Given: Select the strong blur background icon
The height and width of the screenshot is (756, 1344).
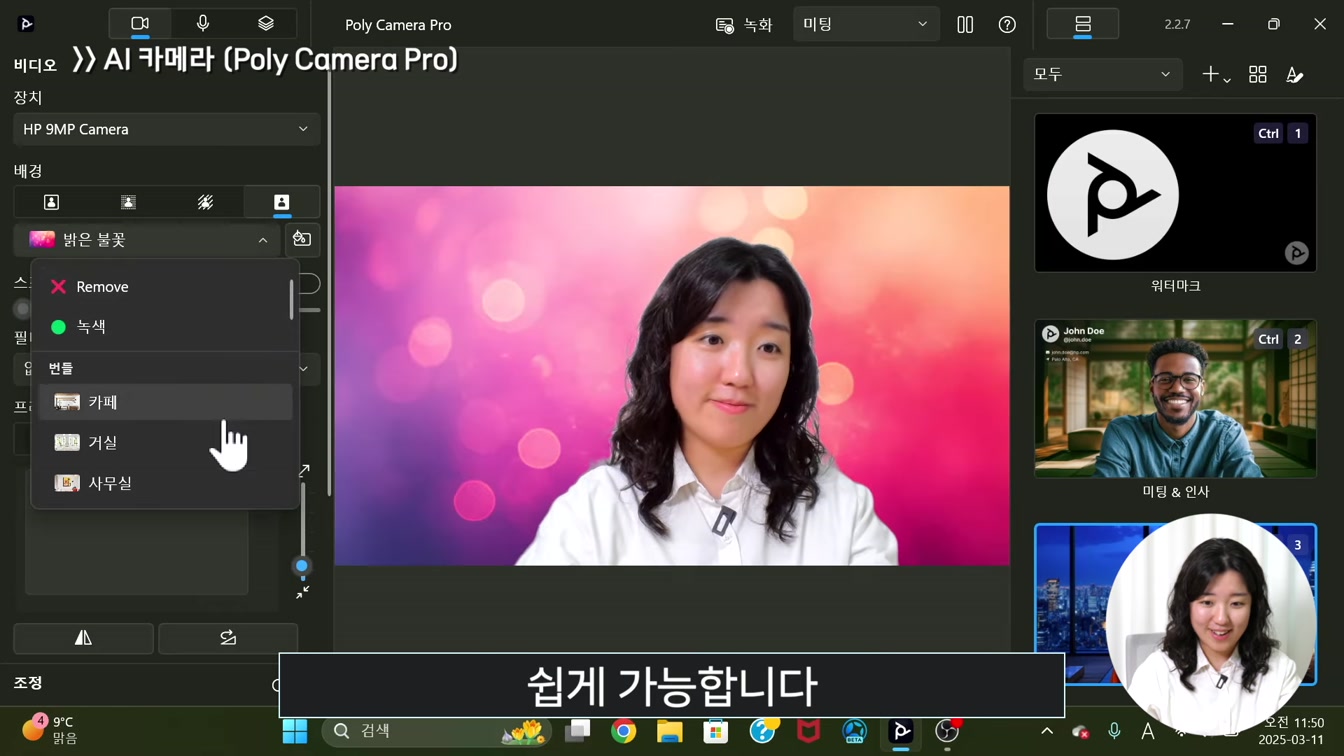Looking at the screenshot, I should point(205,202).
